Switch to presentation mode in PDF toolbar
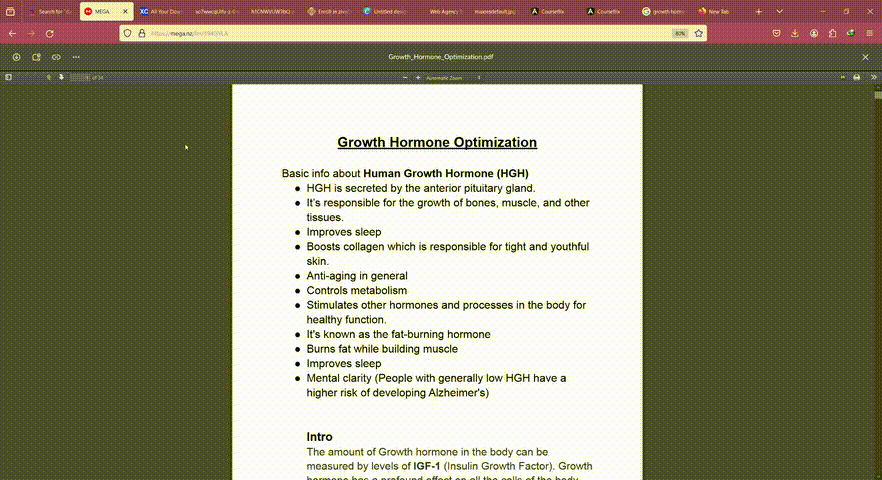This screenshot has width=882, height=480. click(x=843, y=78)
